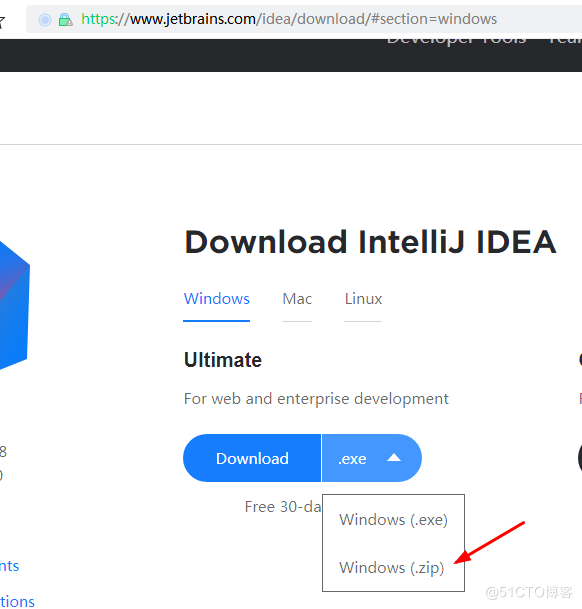Click the Free 30-day trial text
The width and height of the screenshot is (582, 609).
click(283, 507)
